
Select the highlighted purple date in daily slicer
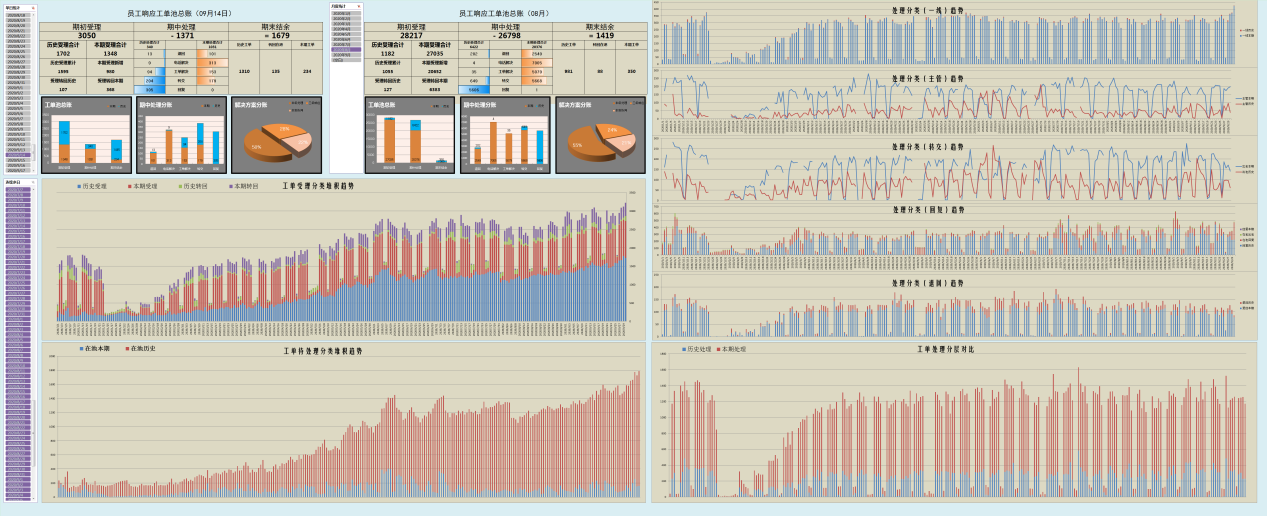pyautogui.click(x=18, y=154)
